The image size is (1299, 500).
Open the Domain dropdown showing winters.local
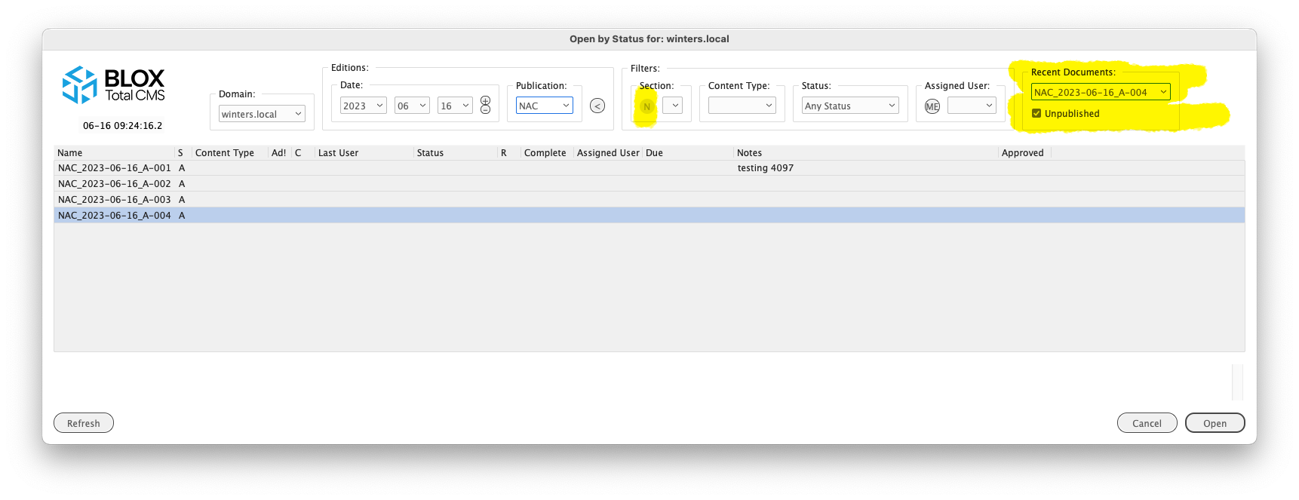[x=262, y=114]
